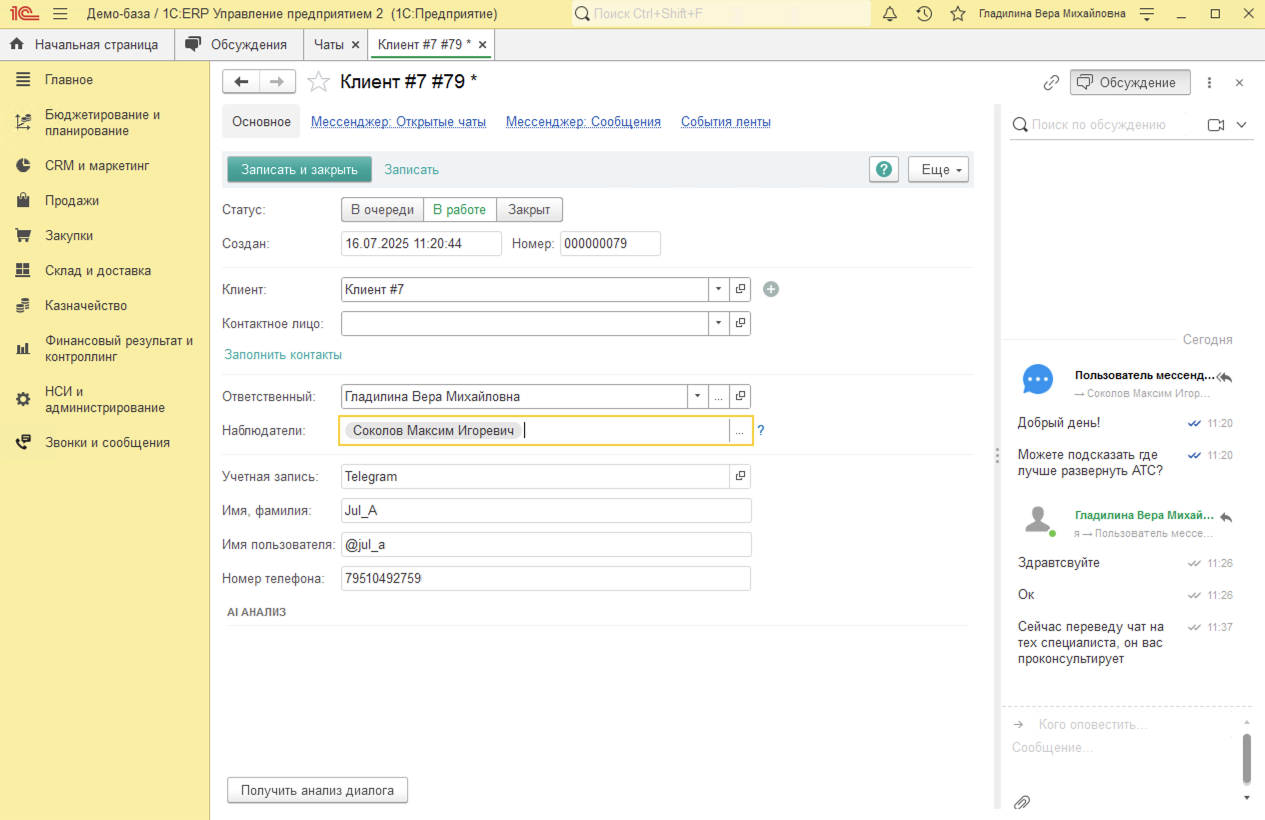This screenshot has height=820, width=1265.
Task: Click the Заполнить контакты link
Action: click(x=283, y=355)
